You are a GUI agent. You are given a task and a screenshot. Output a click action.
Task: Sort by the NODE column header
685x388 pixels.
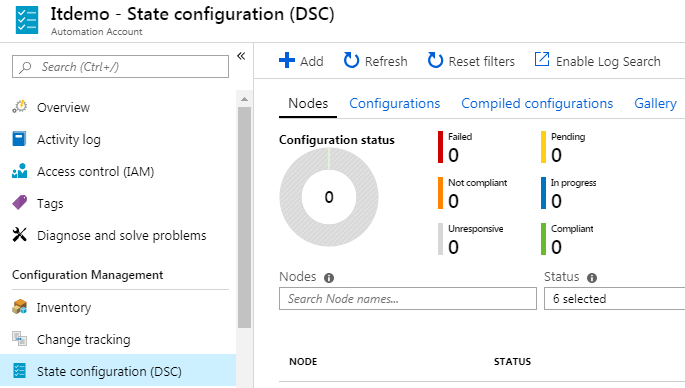(x=303, y=362)
